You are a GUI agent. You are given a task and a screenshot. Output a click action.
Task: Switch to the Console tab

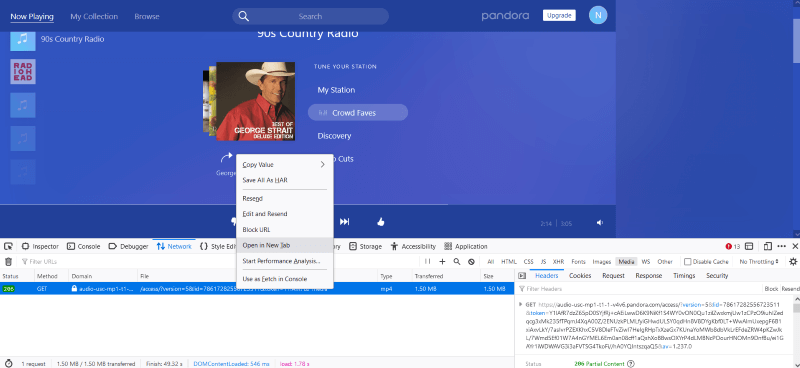point(84,247)
